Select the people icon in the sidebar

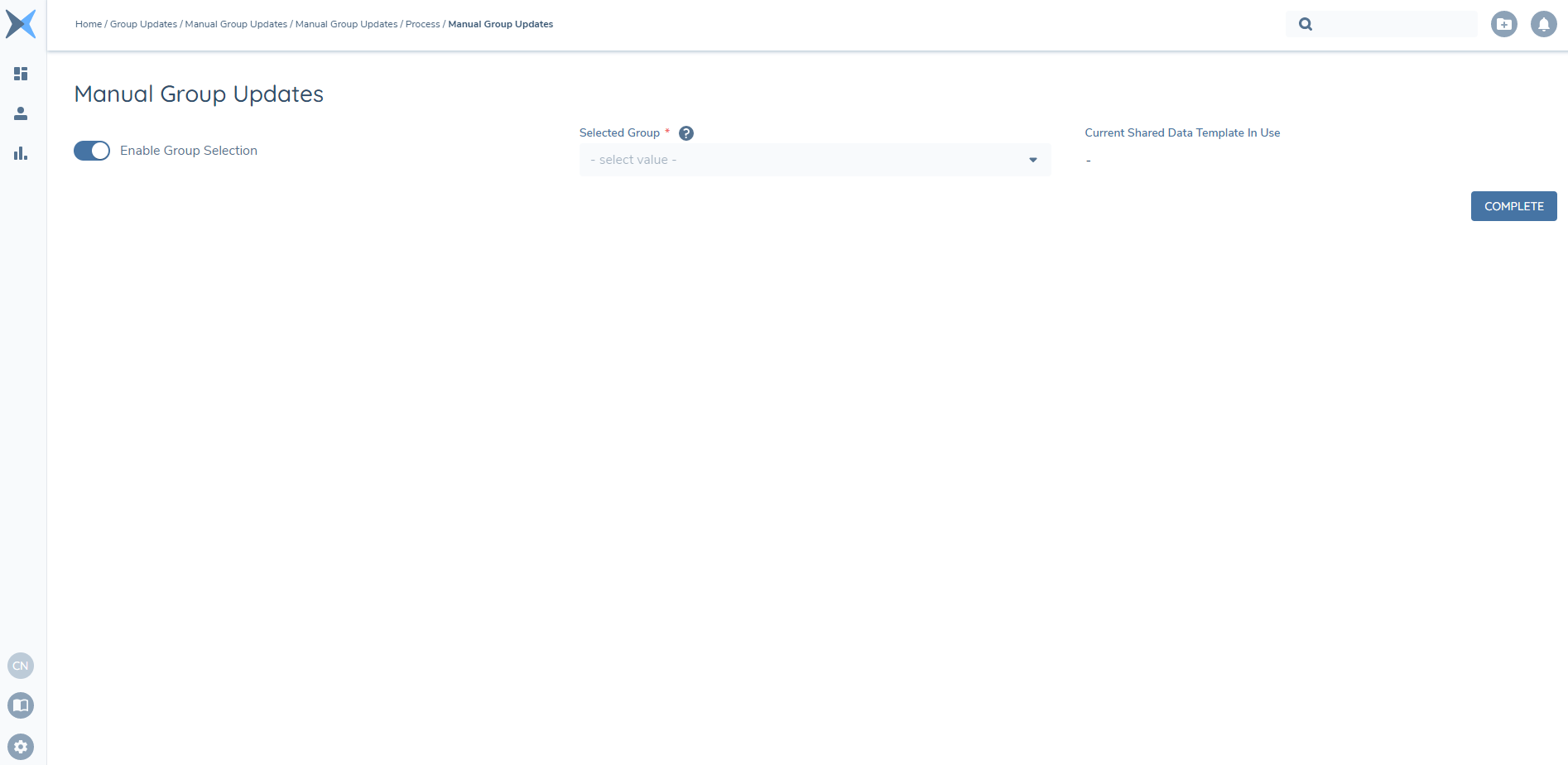21,113
